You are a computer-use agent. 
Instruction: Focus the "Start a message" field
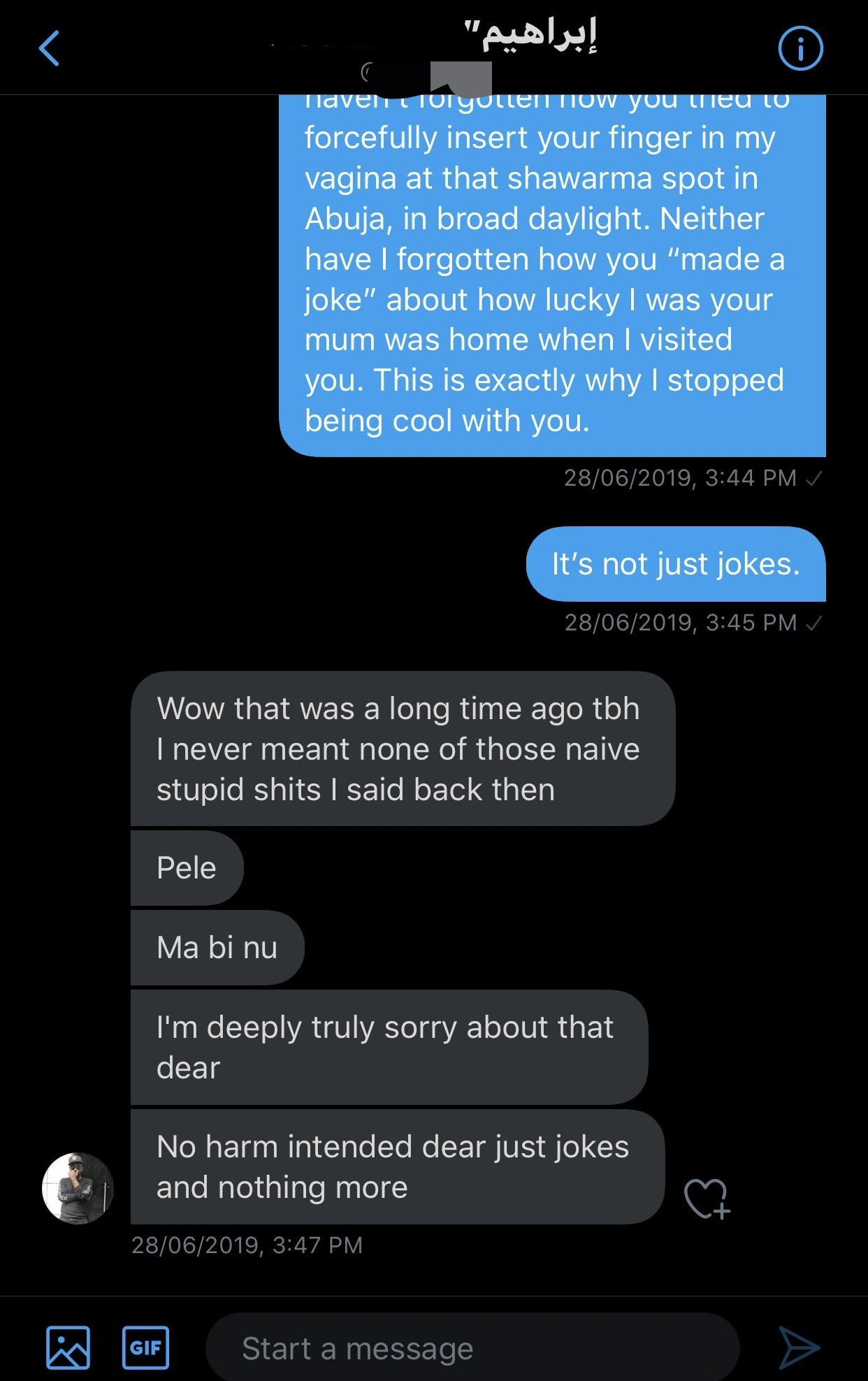[x=472, y=1348]
